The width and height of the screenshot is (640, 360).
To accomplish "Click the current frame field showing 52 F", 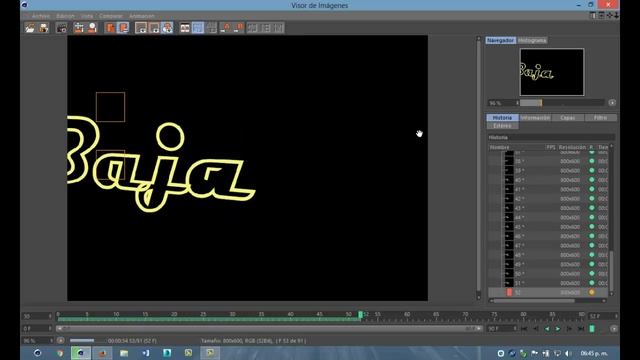I will pos(603,316).
